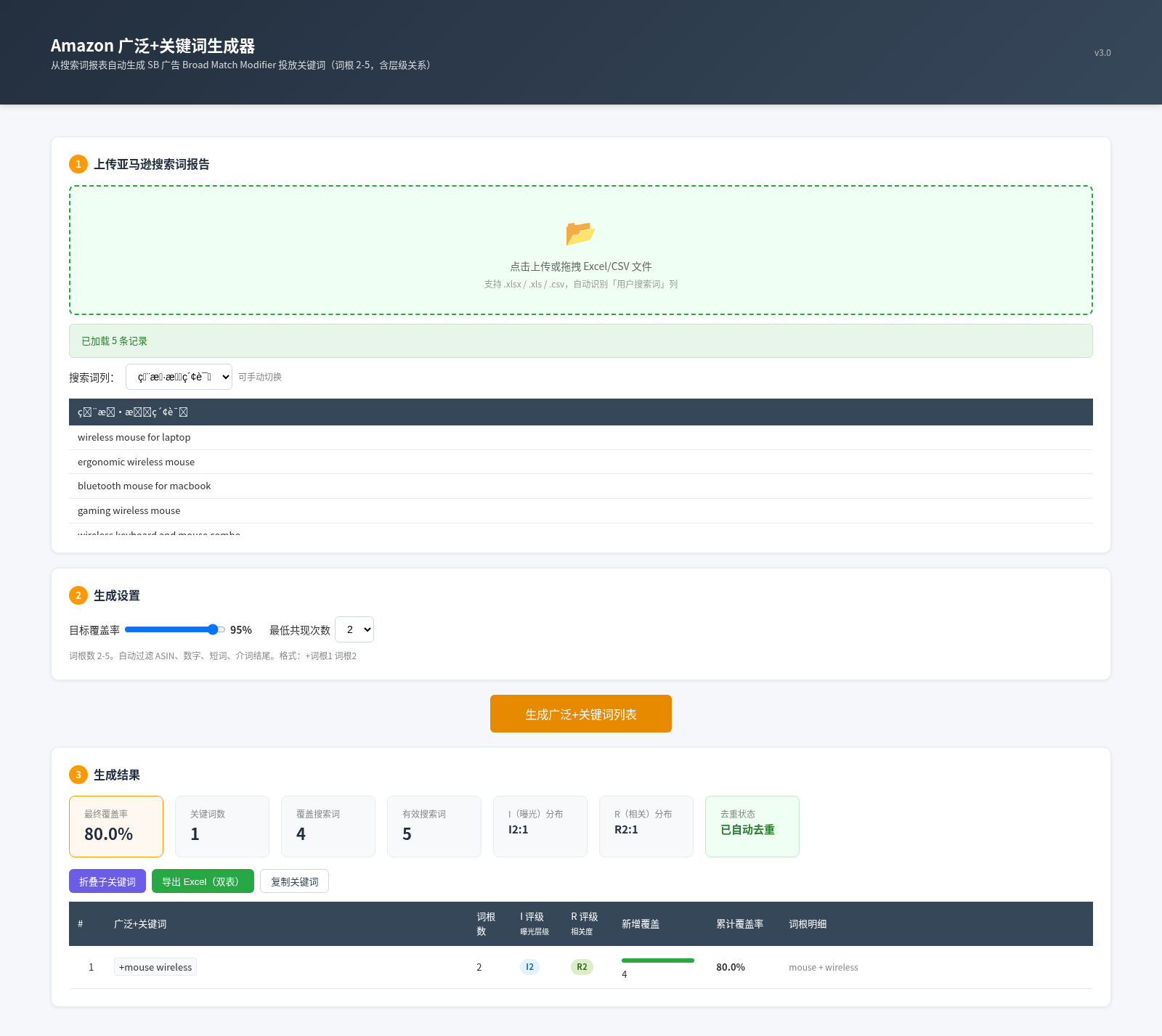Image resolution: width=1162 pixels, height=1036 pixels.
Task: Click the upload drop zone text '点击上传或拖拽 Excel/CSV 文件'
Action: click(x=581, y=266)
